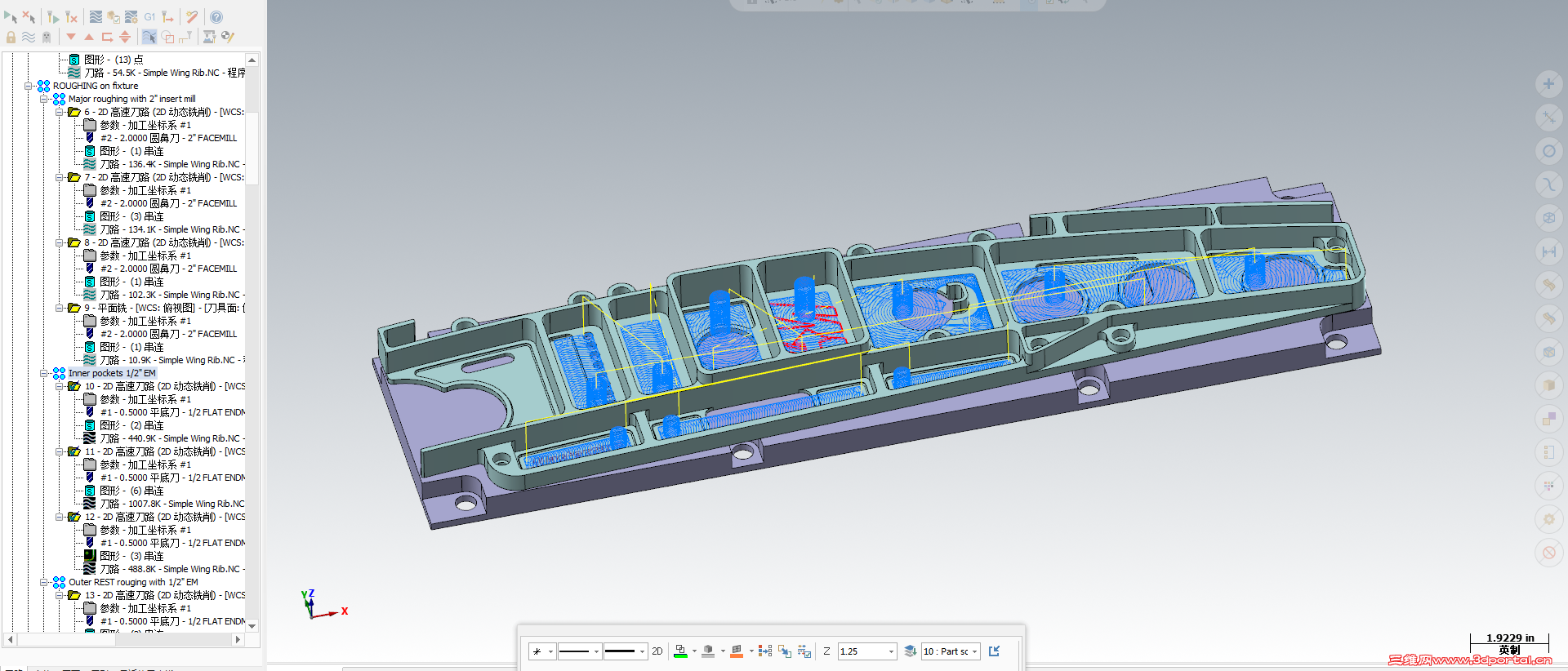Screen dimensions: 1568x671
Task: Click the regenerate all selected operations icon
Action: tap(52, 17)
